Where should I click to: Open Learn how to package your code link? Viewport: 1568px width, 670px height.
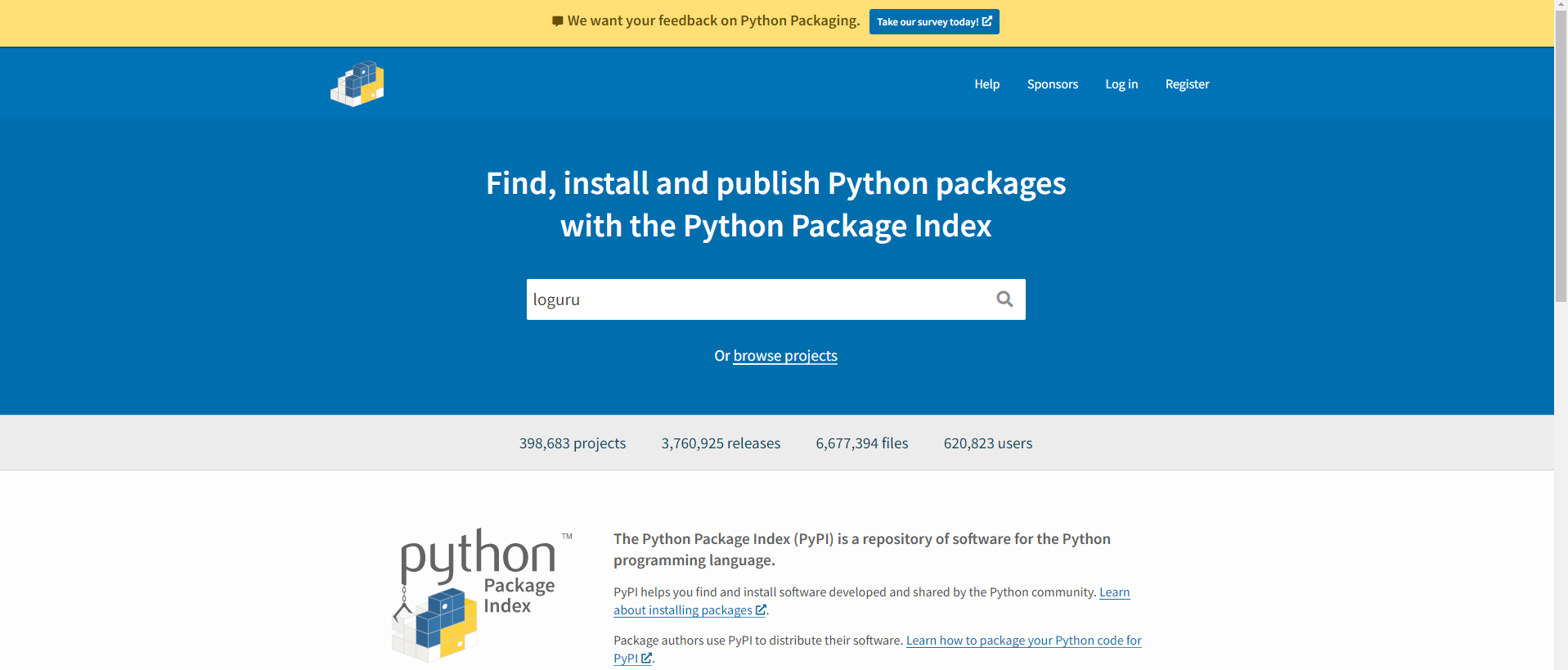point(878,650)
